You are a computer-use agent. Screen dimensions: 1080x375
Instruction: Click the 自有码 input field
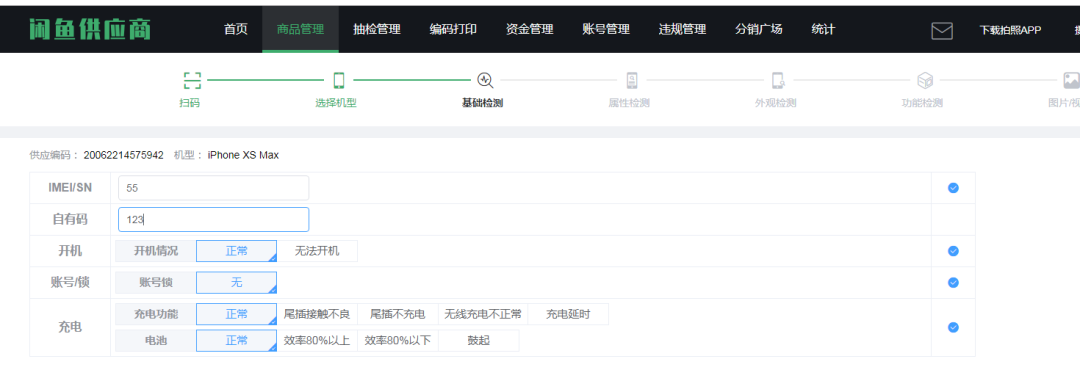click(x=214, y=219)
